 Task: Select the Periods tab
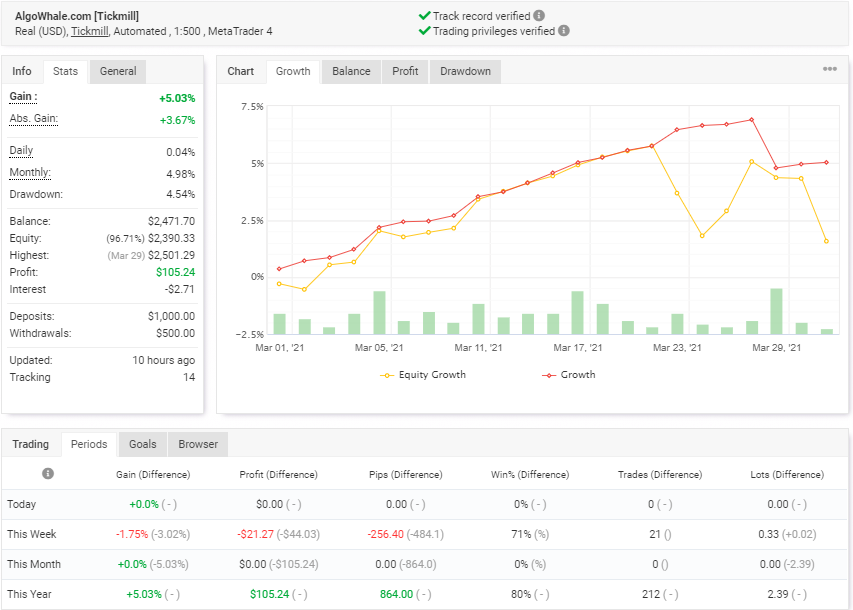89,444
